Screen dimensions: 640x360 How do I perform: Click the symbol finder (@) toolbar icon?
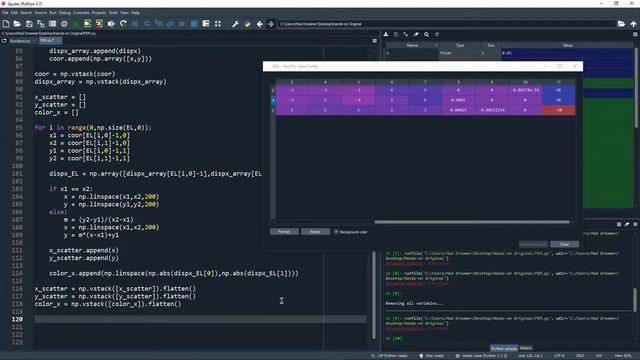click(x=64, y=24)
